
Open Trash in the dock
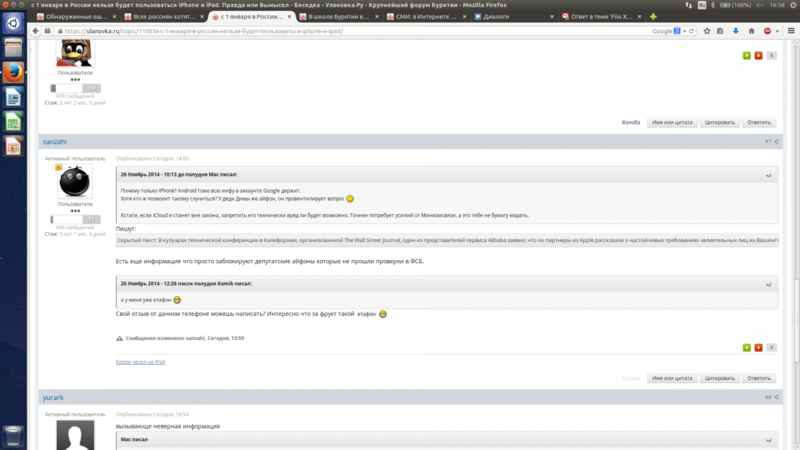[13, 436]
